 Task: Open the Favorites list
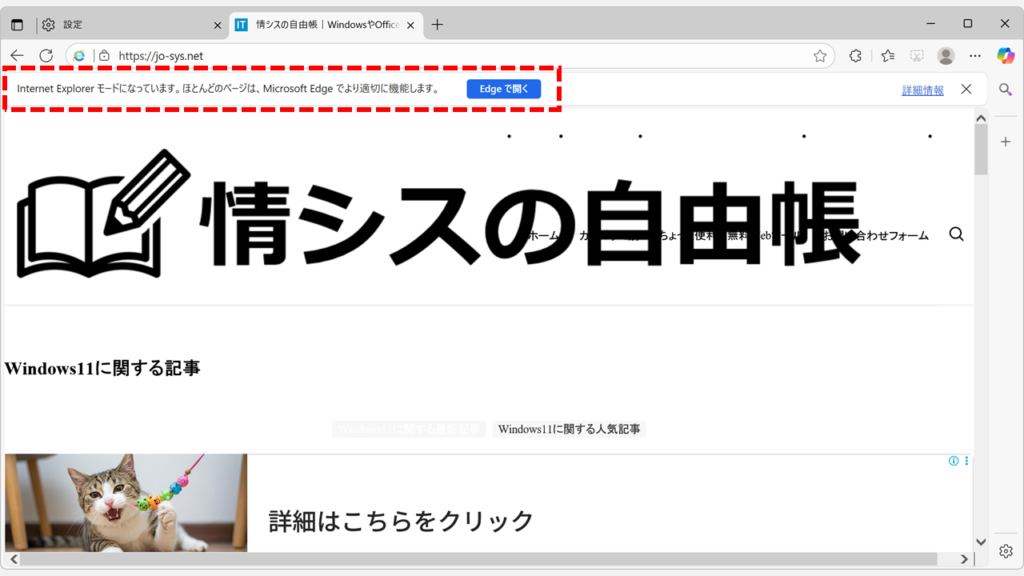point(887,57)
